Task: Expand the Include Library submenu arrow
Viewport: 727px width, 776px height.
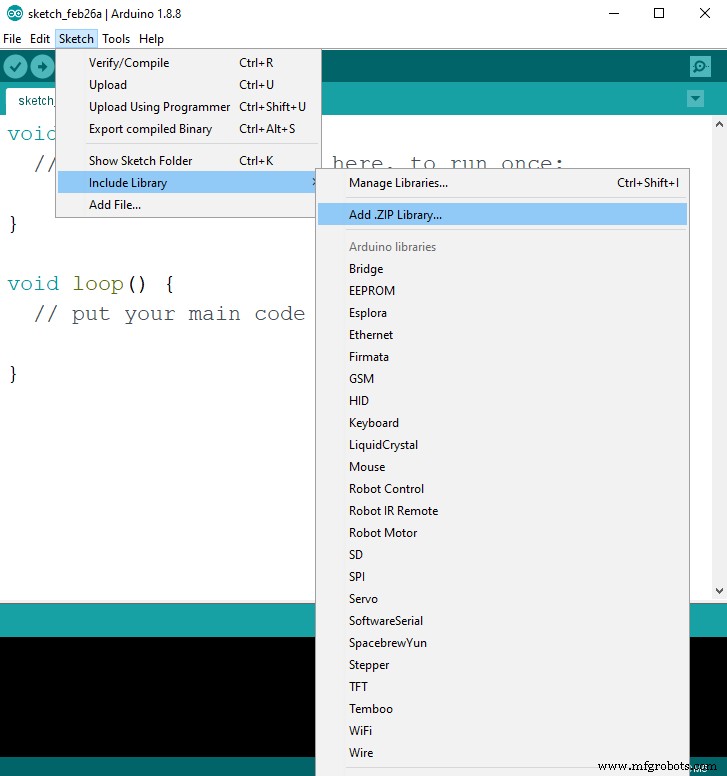Action: [313, 182]
